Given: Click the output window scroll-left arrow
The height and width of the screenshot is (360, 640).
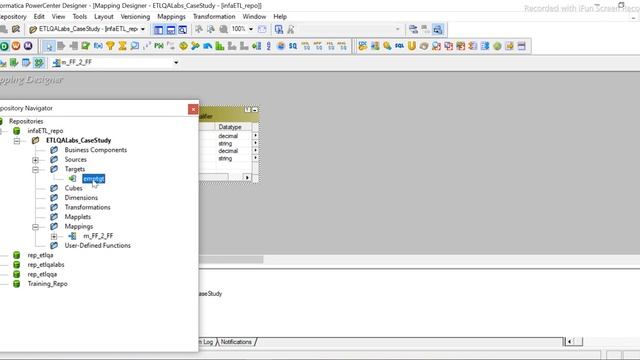Looking at the screenshot, I should pyautogui.click(x=570, y=341).
